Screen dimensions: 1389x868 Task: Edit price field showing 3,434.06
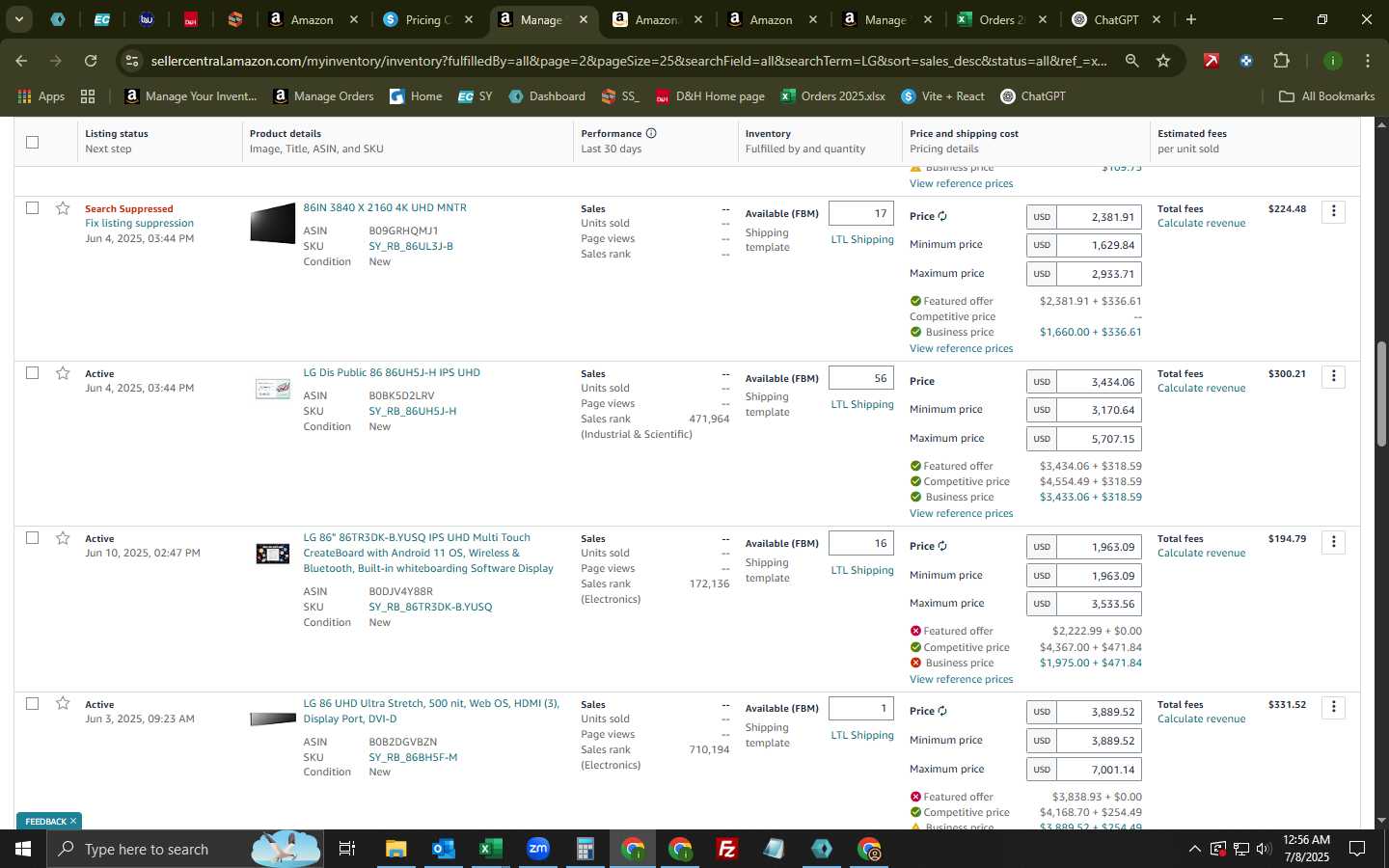pos(1099,382)
